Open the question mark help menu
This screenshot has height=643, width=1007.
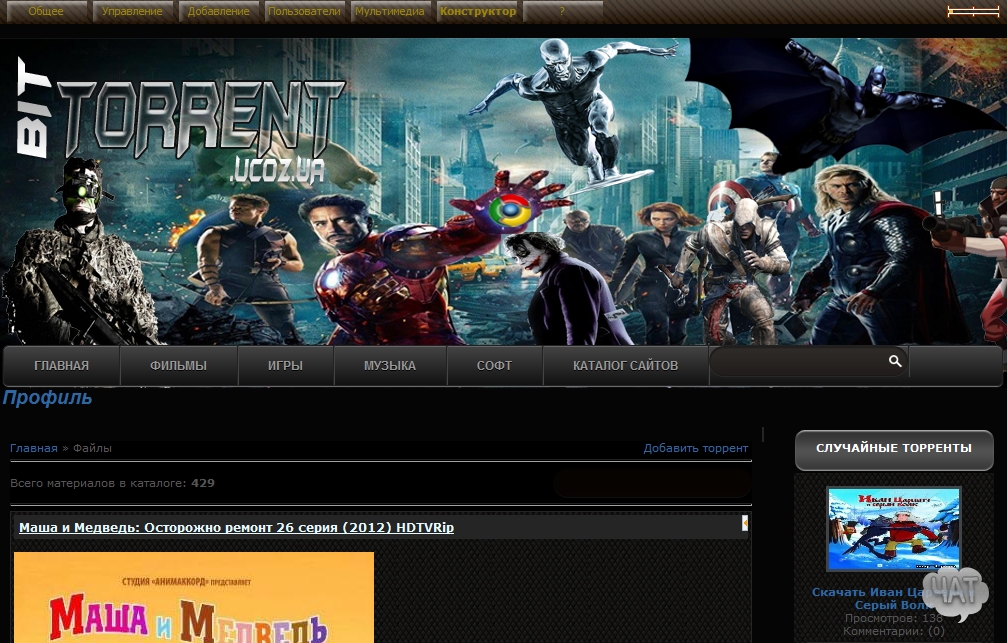point(562,12)
